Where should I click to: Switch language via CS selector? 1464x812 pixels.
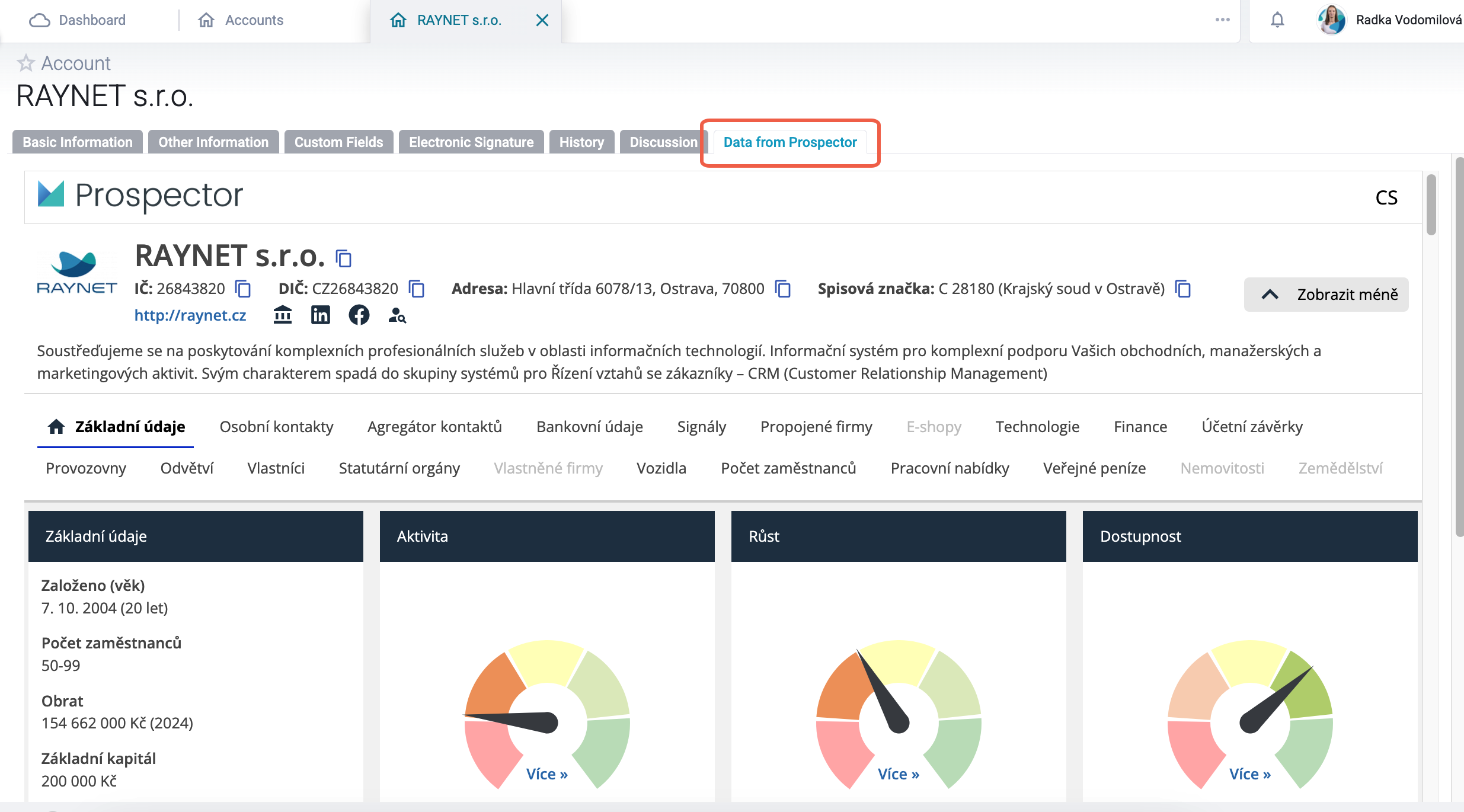[1386, 197]
